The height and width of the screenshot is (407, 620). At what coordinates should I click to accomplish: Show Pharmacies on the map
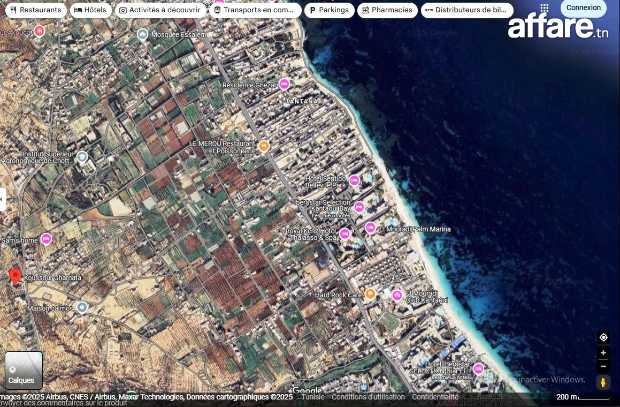387,10
